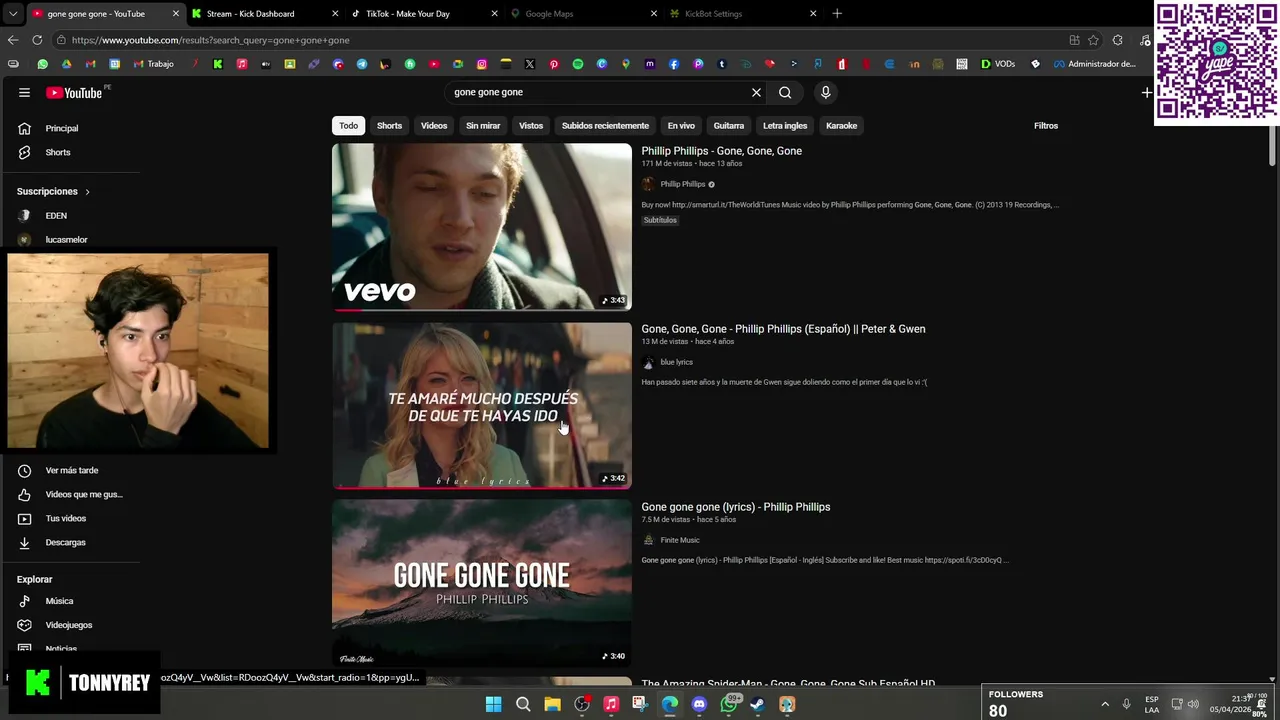The height and width of the screenshot is (720, 1280).
Task: Select the 'Karaoke' filter chip
Action: [841, 126]
